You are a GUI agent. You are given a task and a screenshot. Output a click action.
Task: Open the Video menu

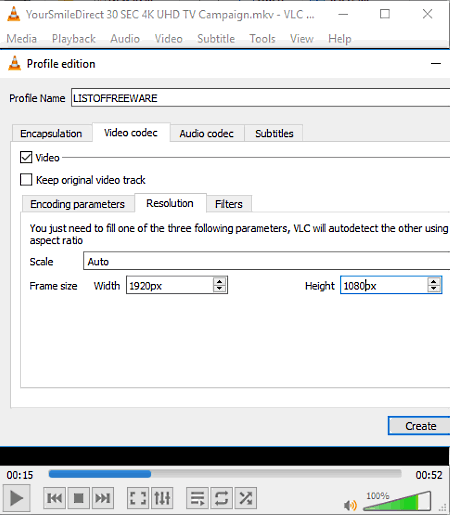point(169,39)
